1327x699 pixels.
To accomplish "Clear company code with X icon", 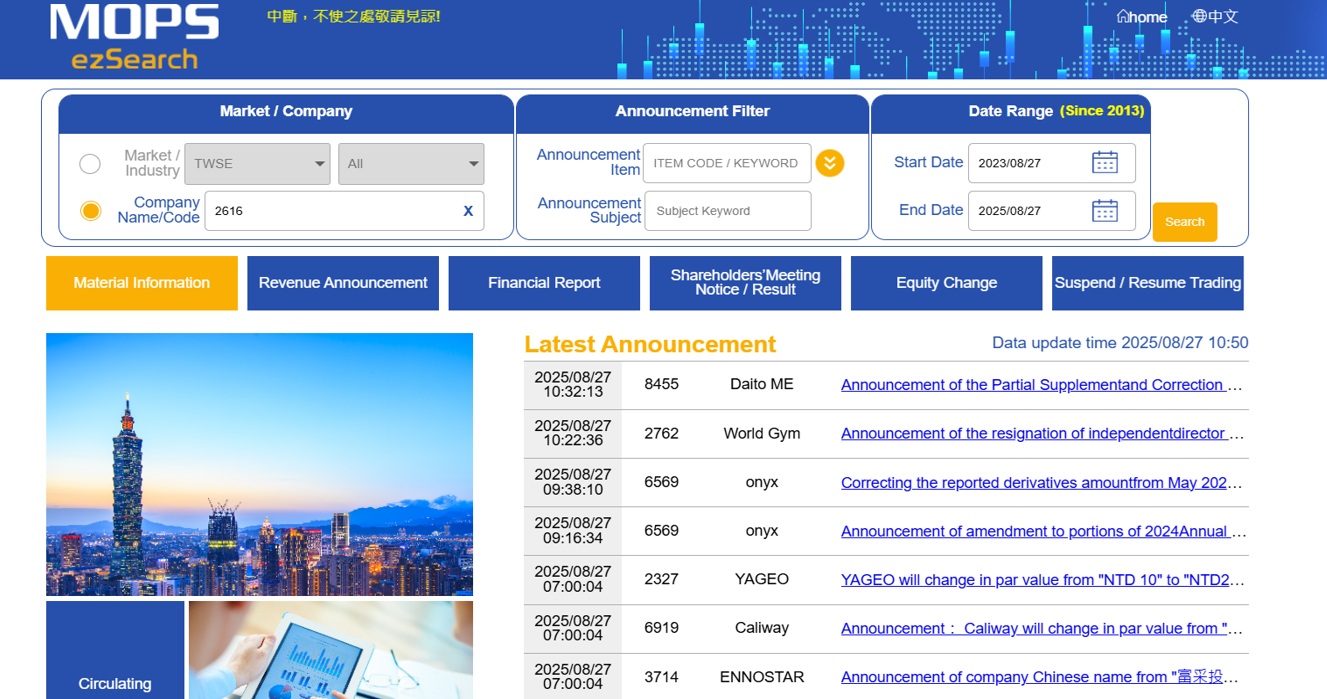I will click(467, 211).
